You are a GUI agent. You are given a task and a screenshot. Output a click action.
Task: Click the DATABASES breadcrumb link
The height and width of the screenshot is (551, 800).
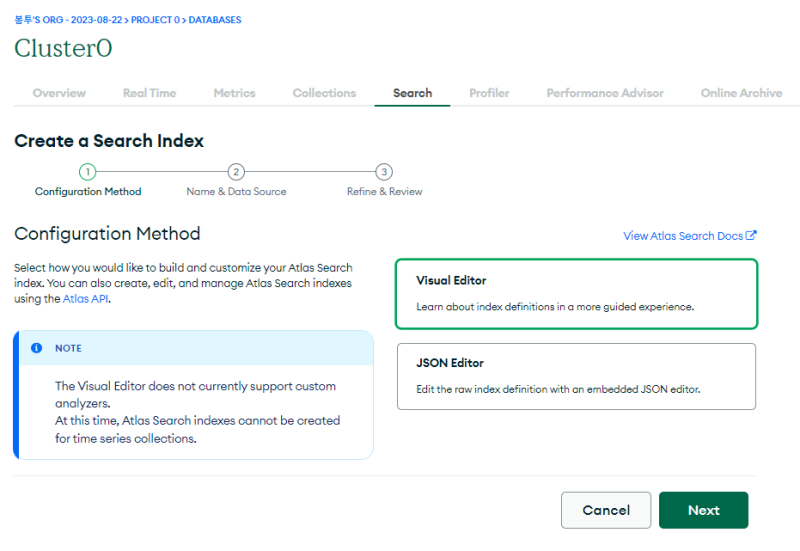[x=214, y=20]
